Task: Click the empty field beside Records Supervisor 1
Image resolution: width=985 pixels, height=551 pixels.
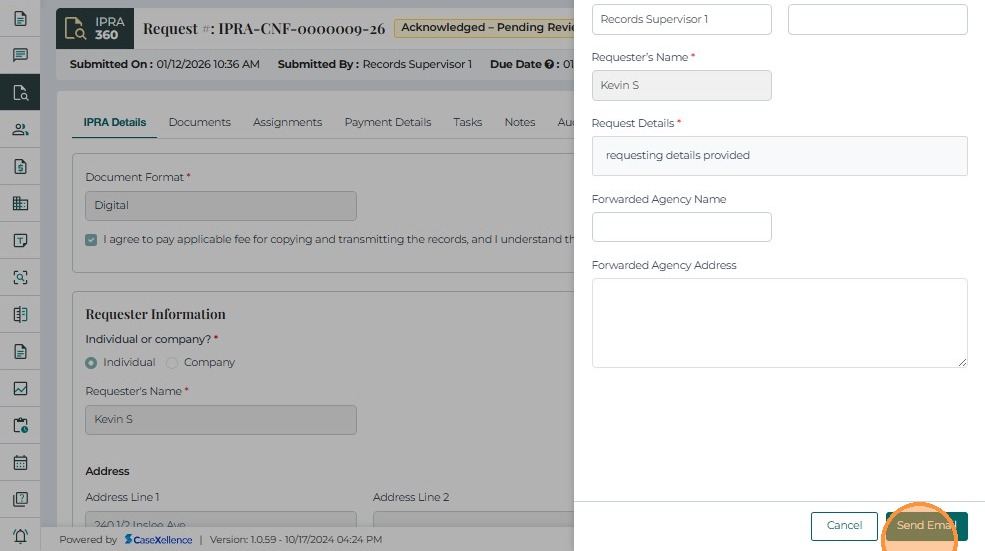Action: pyautogui.click(x=878, y=19)
